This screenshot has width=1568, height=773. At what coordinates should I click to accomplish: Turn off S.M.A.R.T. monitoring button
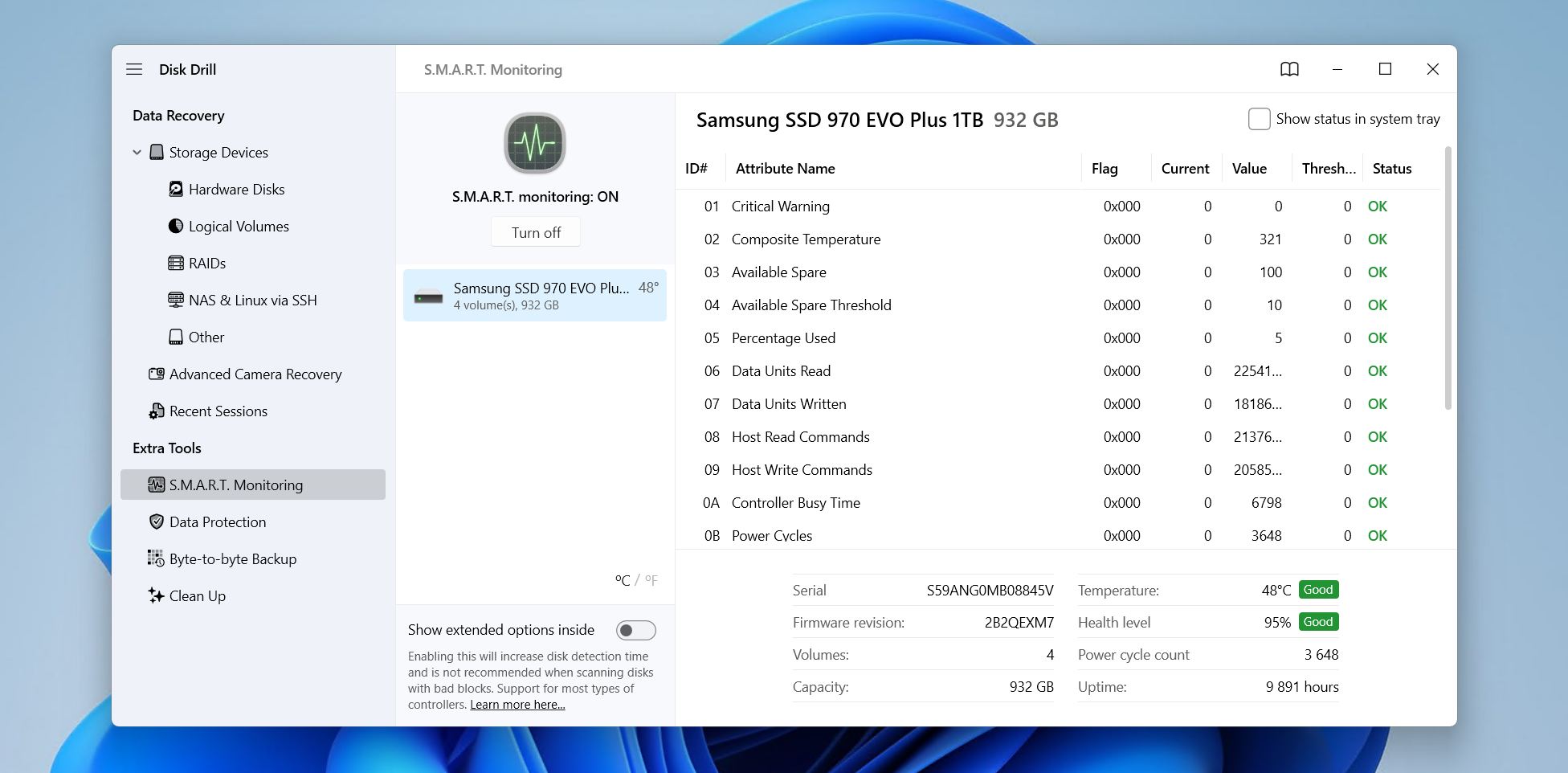(536, 233)
